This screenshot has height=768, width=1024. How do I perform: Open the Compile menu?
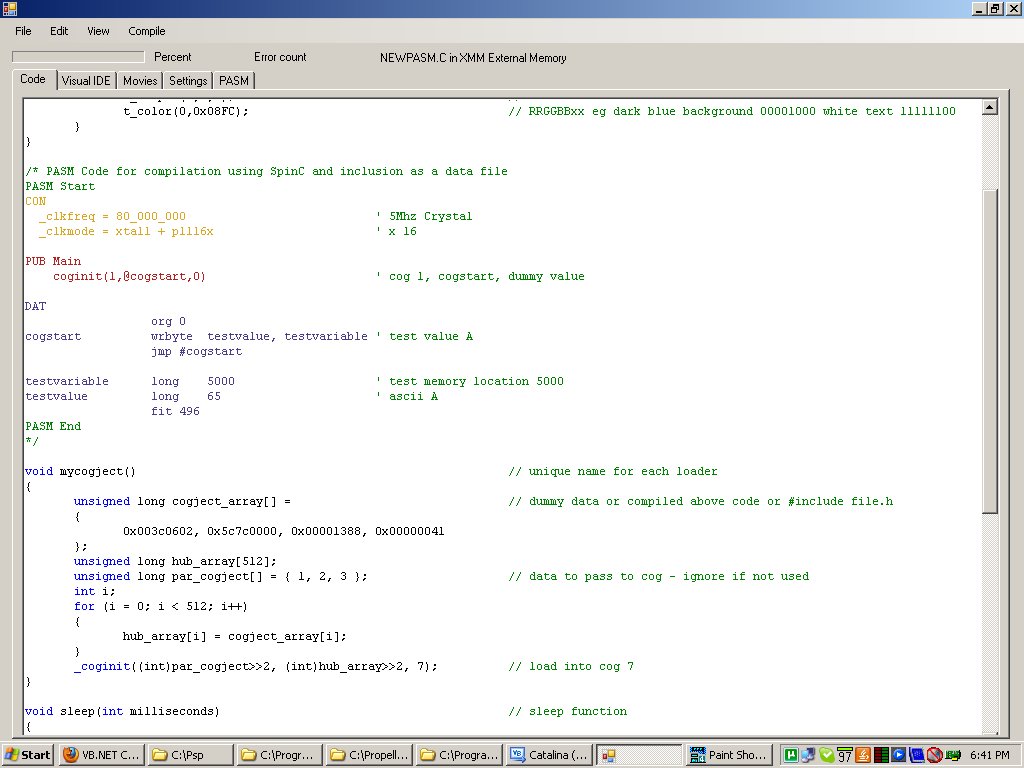146,31
